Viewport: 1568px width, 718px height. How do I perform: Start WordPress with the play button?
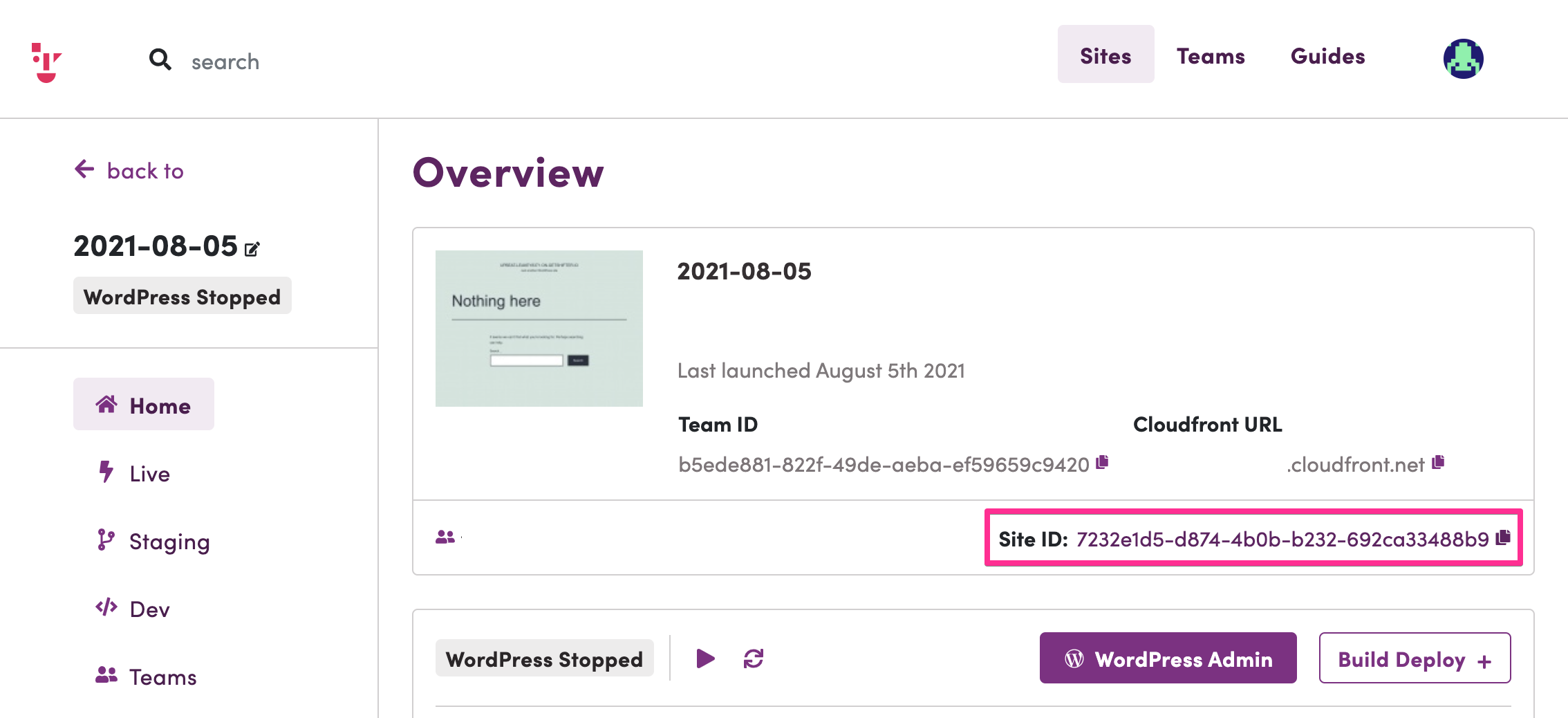pyautogui.click(x=705, y=659)
